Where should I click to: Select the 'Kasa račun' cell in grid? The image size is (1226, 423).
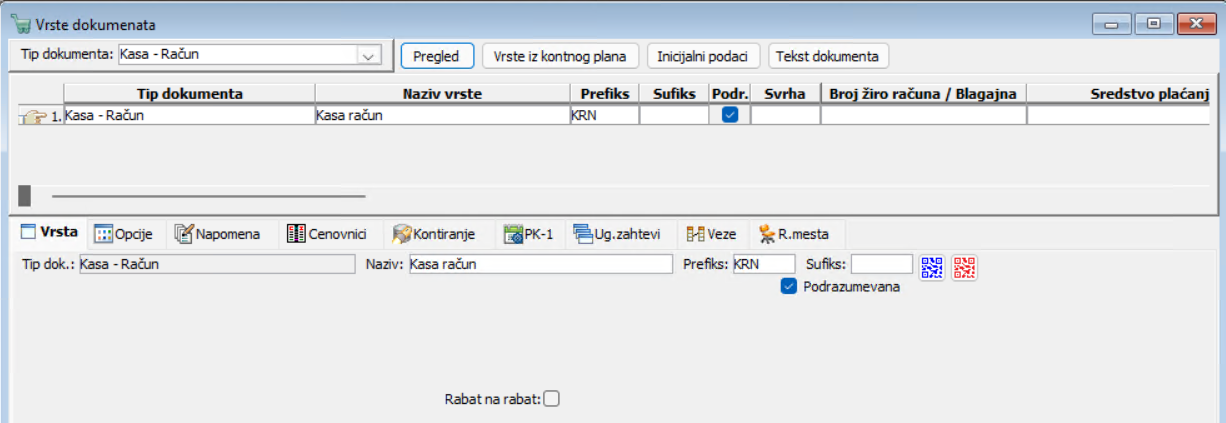coord(442,115)
